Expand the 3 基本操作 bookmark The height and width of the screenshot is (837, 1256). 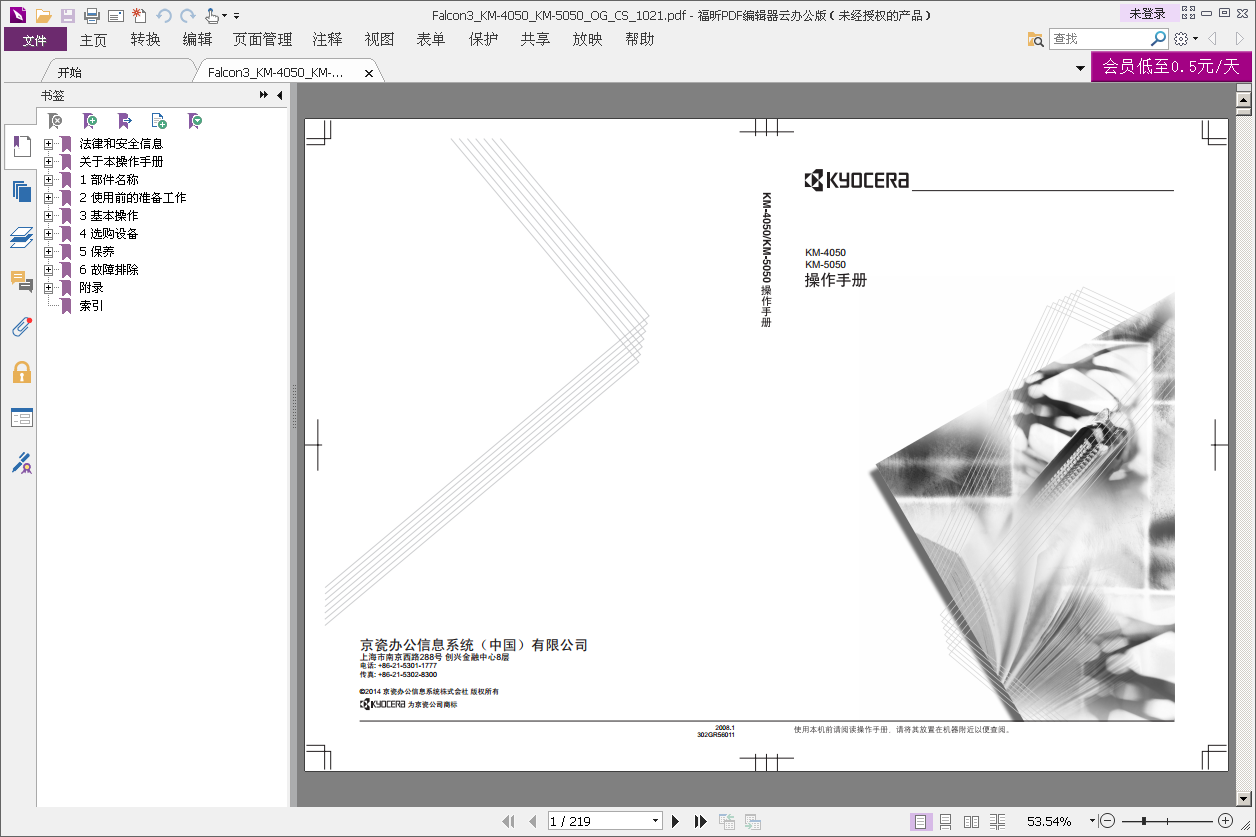pos(48,216)
